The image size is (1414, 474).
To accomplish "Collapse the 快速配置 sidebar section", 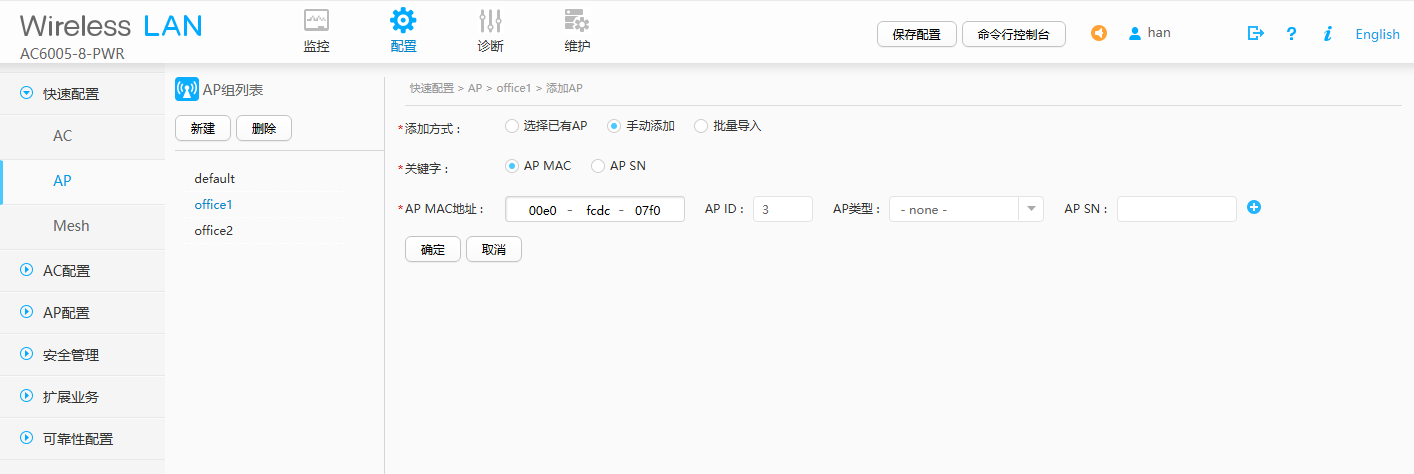I will [x=27, y=93].
